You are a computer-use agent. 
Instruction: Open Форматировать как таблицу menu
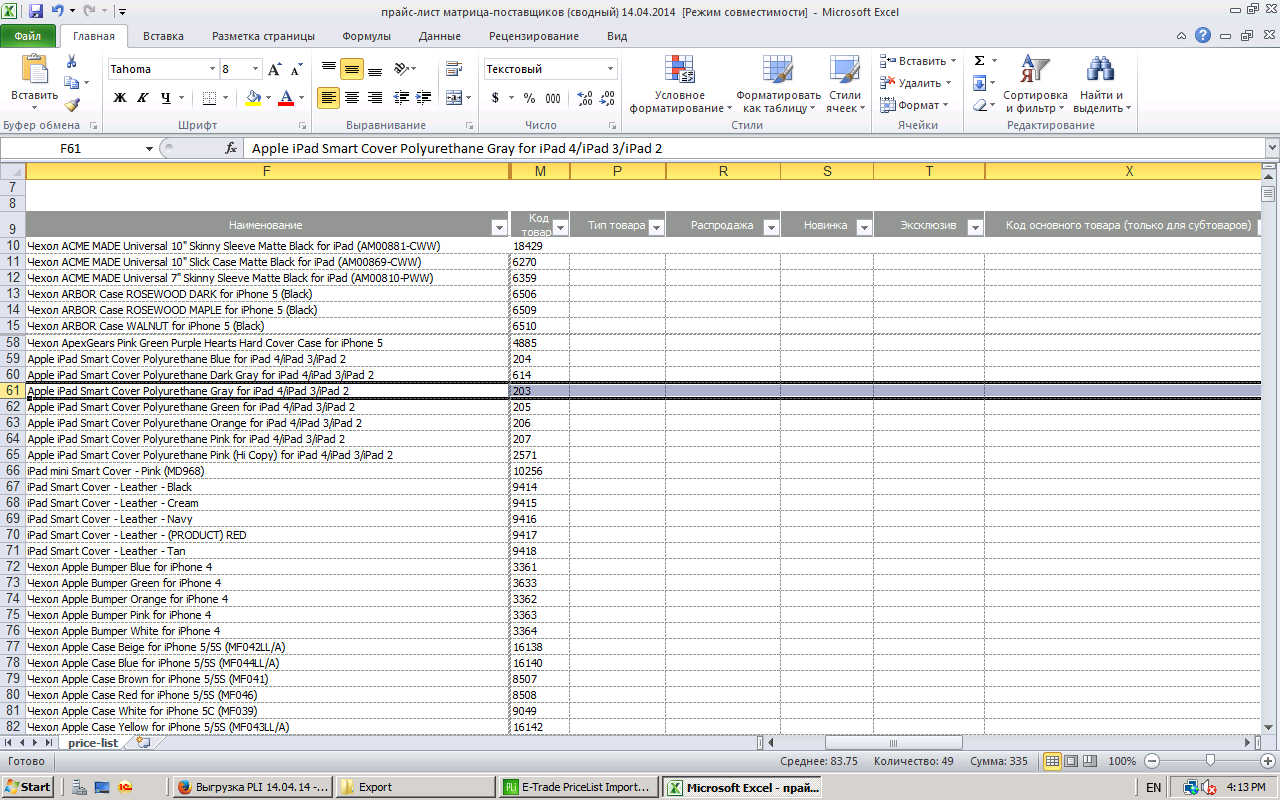[778, 84]
